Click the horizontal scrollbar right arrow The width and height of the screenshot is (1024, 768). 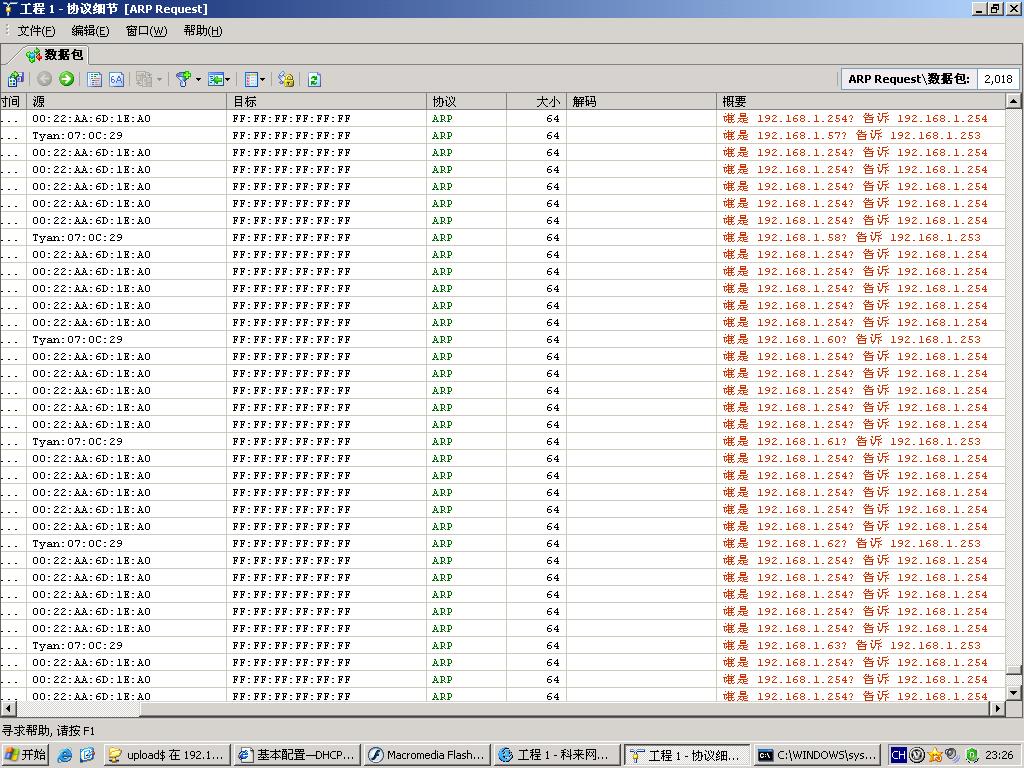tap(996, 708)
